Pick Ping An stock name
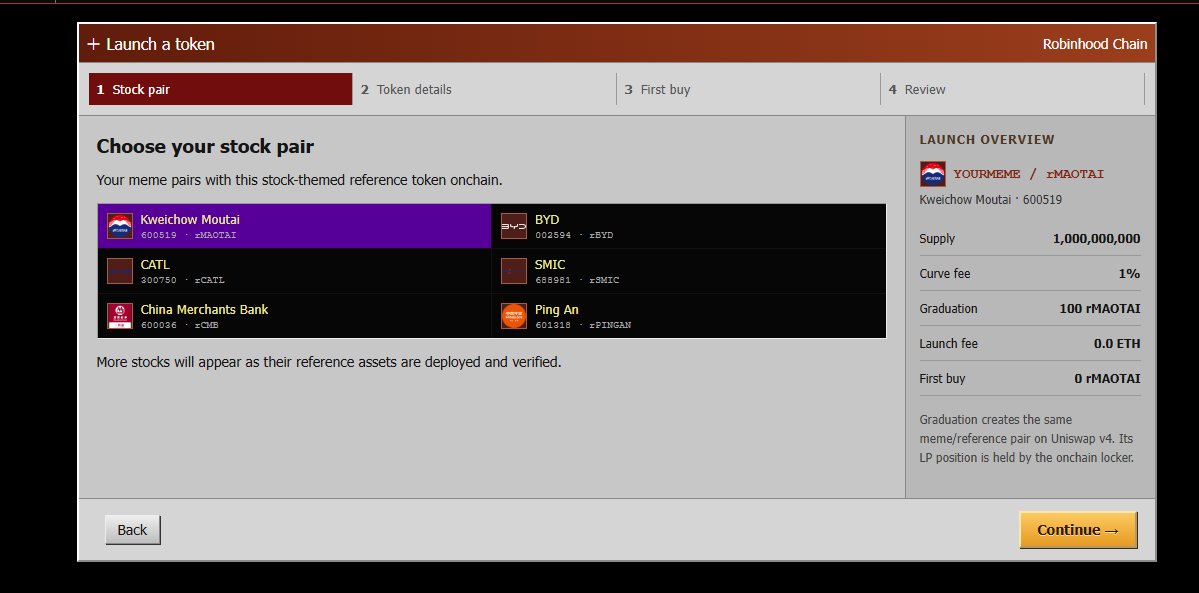The height and width of the screenshot is (593, 1199). [x=557, y=310]
